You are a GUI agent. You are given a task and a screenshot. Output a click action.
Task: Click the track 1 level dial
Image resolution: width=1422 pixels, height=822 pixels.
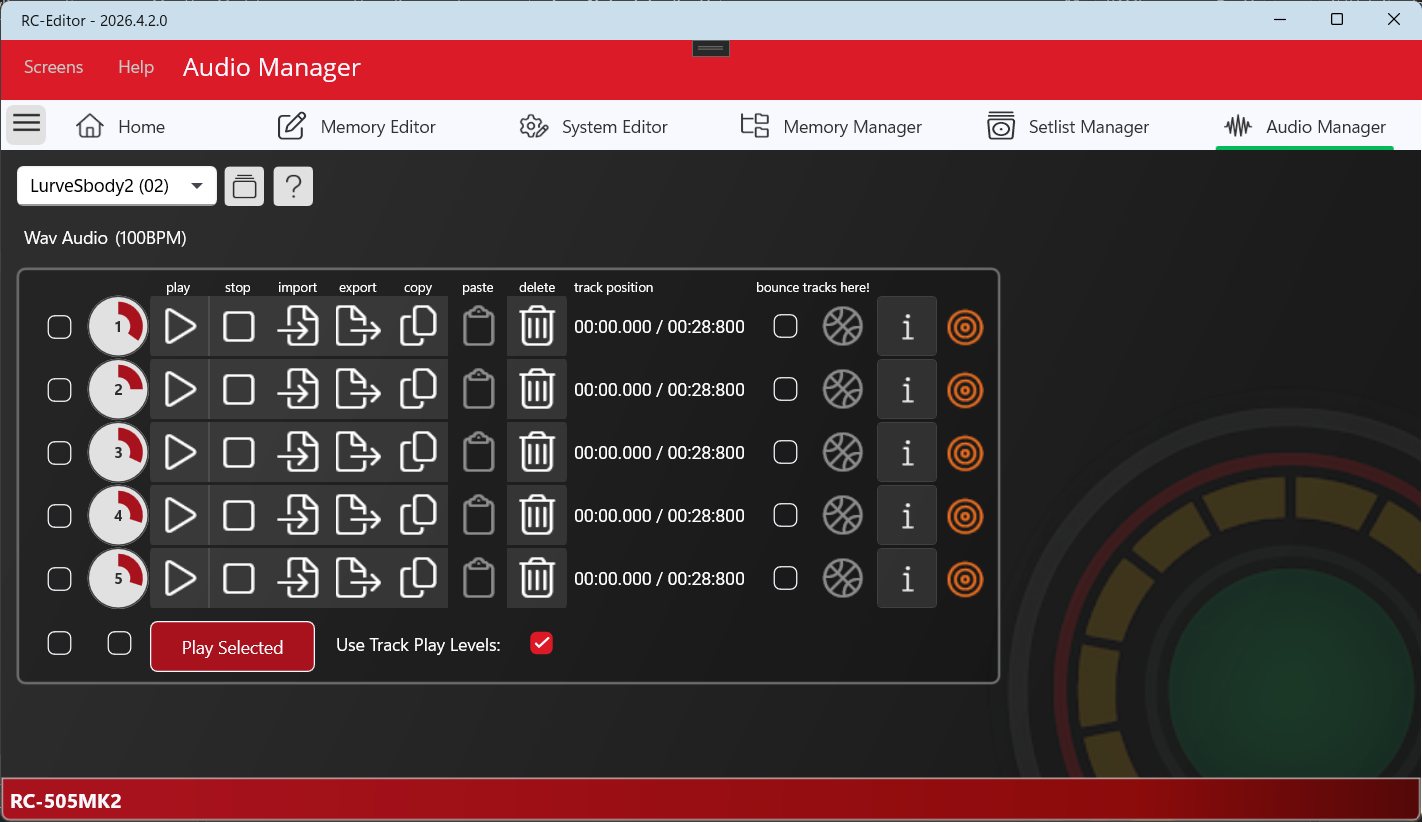[x=118, y=326]
